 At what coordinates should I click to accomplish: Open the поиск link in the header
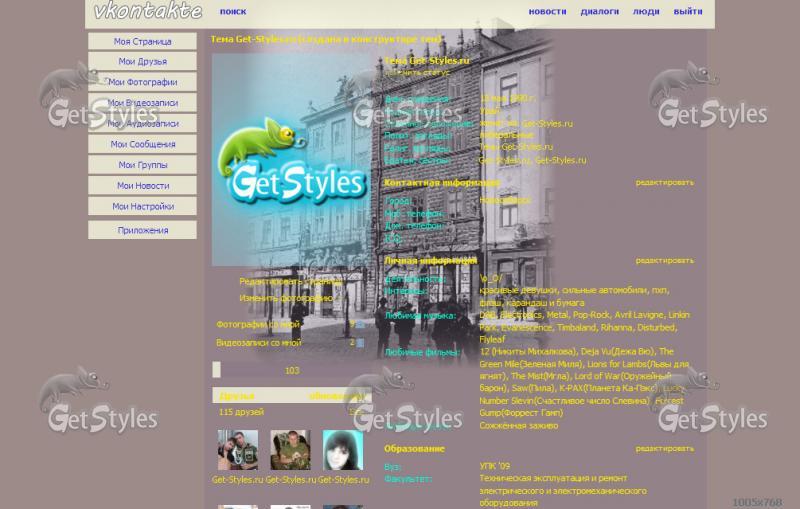[233, 11]
